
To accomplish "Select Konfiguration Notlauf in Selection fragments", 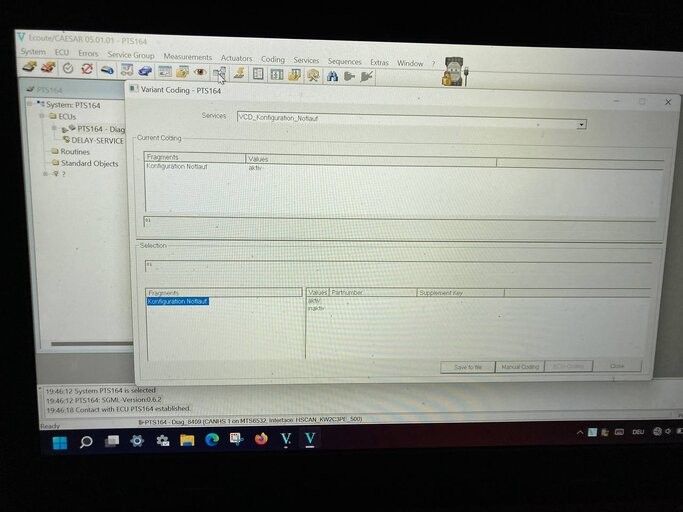I will point(178,301).
